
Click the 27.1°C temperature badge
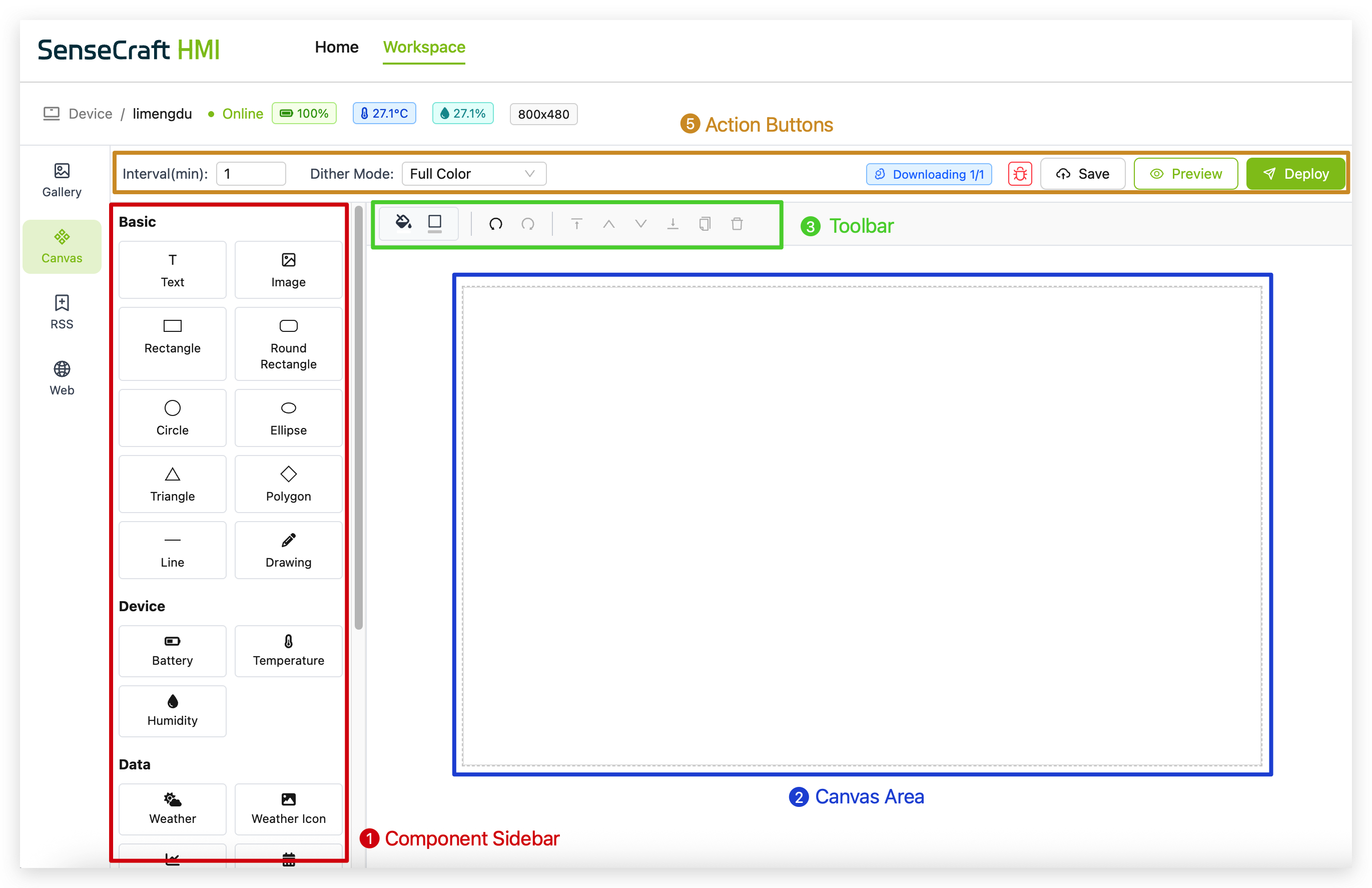tap(384, 113)
